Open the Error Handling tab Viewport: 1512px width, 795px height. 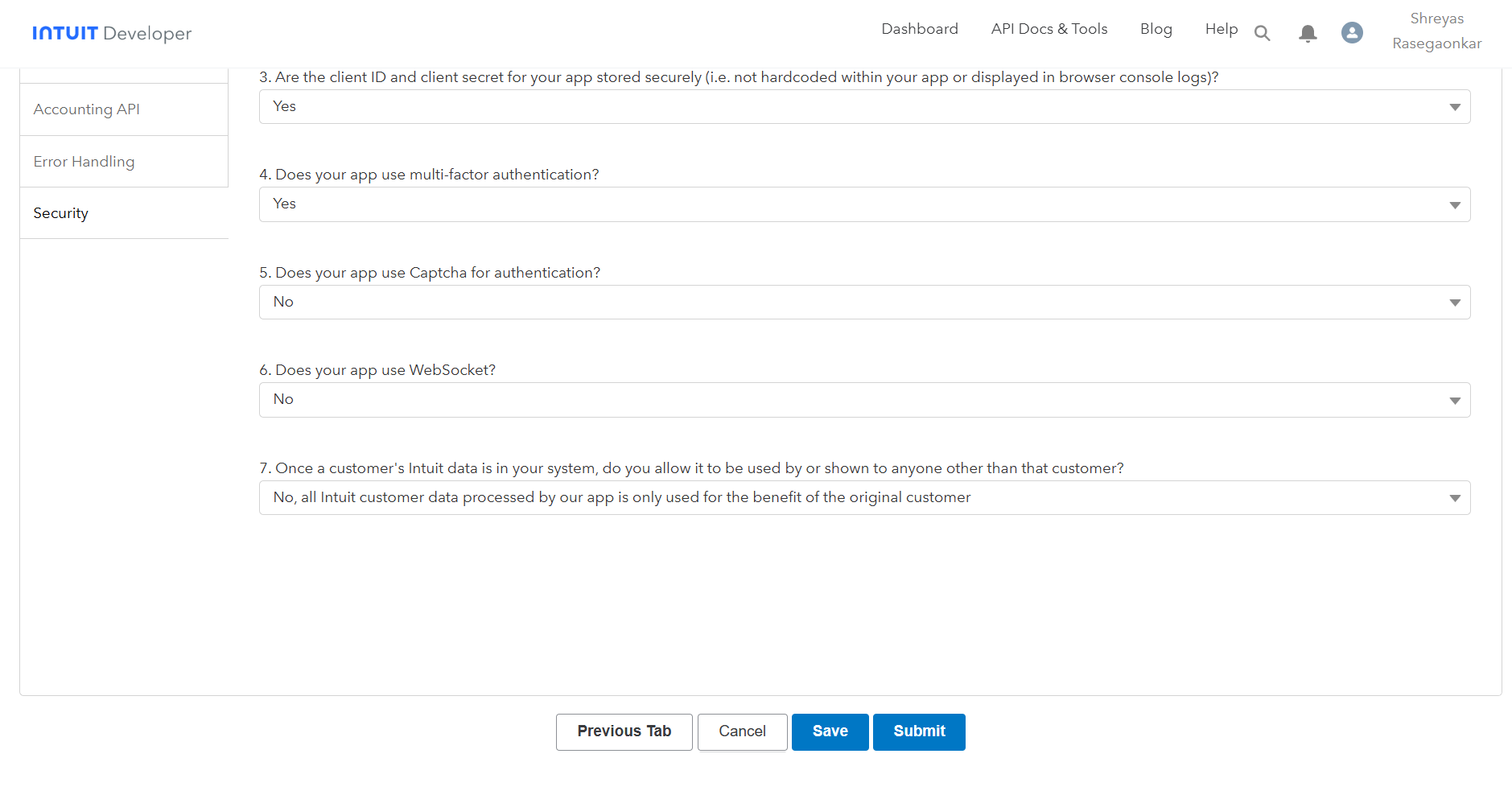click(84, 162)
